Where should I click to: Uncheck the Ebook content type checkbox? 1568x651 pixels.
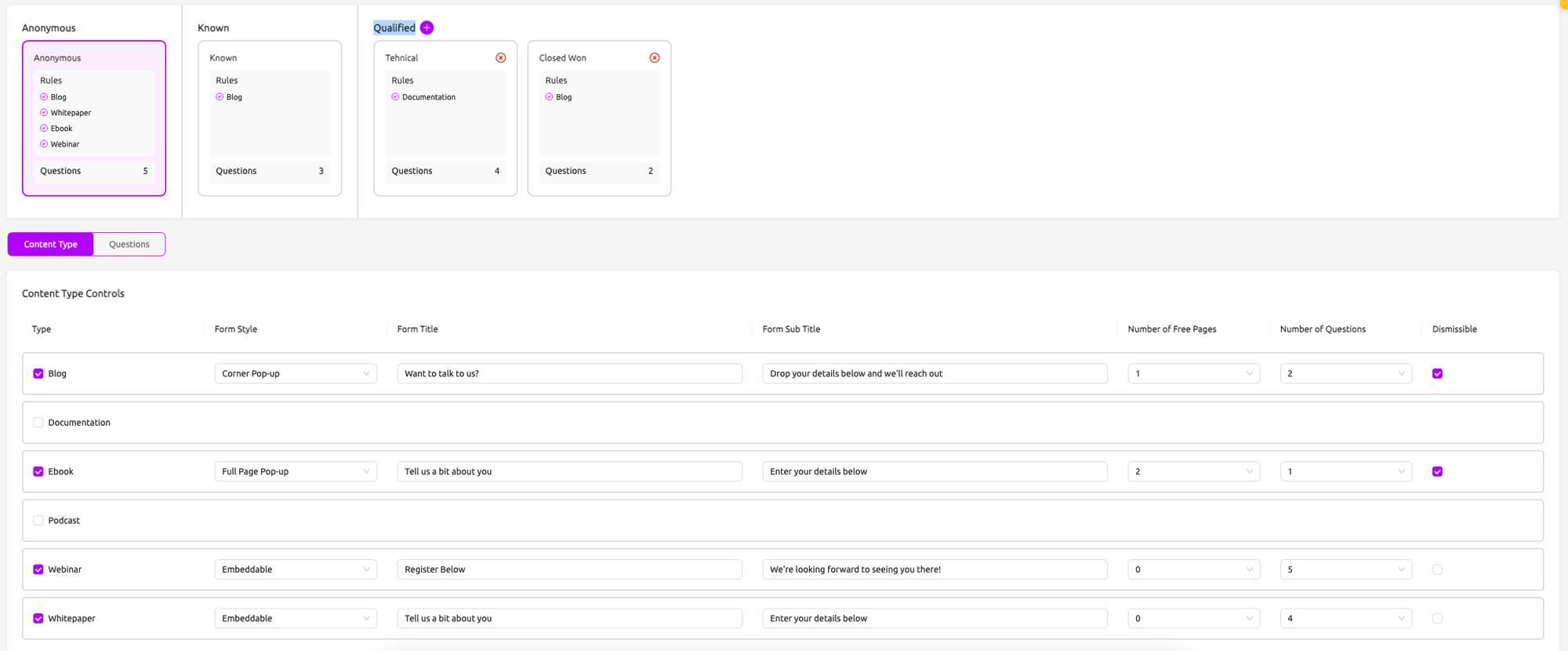[38, 471]
